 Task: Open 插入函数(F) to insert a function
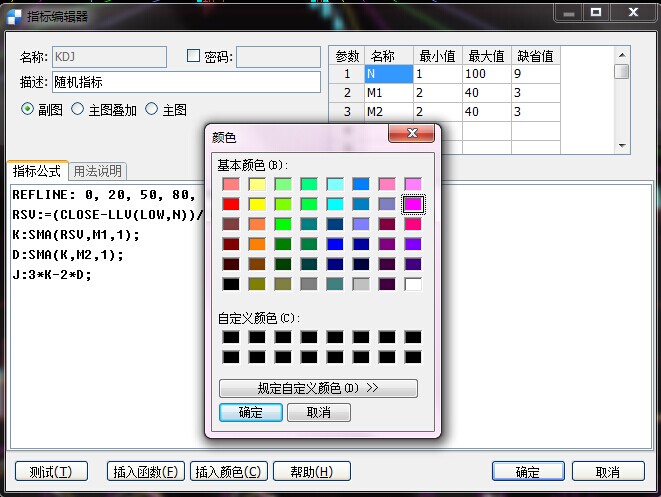click(x=145, y=472)
